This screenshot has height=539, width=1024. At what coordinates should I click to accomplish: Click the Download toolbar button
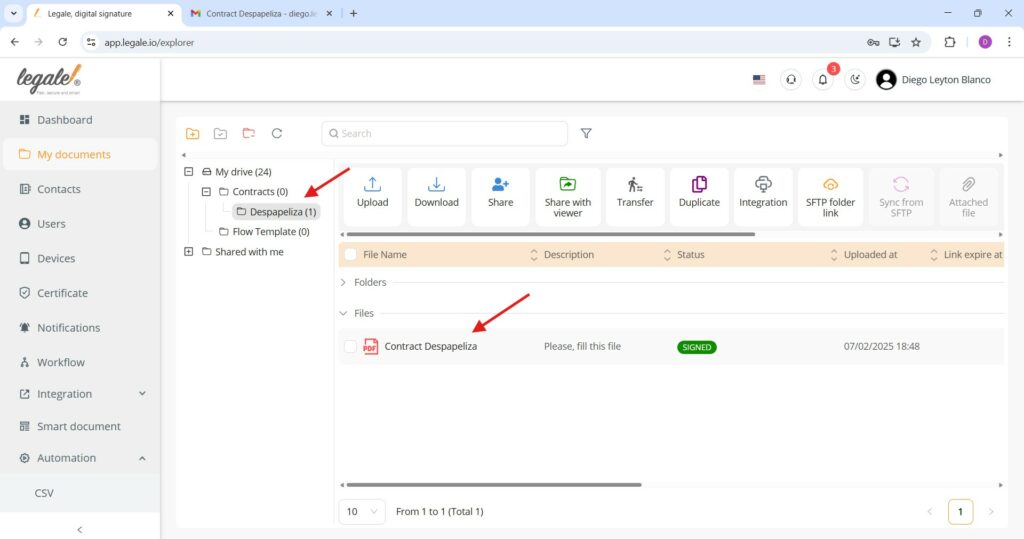(x=436, y=197)
